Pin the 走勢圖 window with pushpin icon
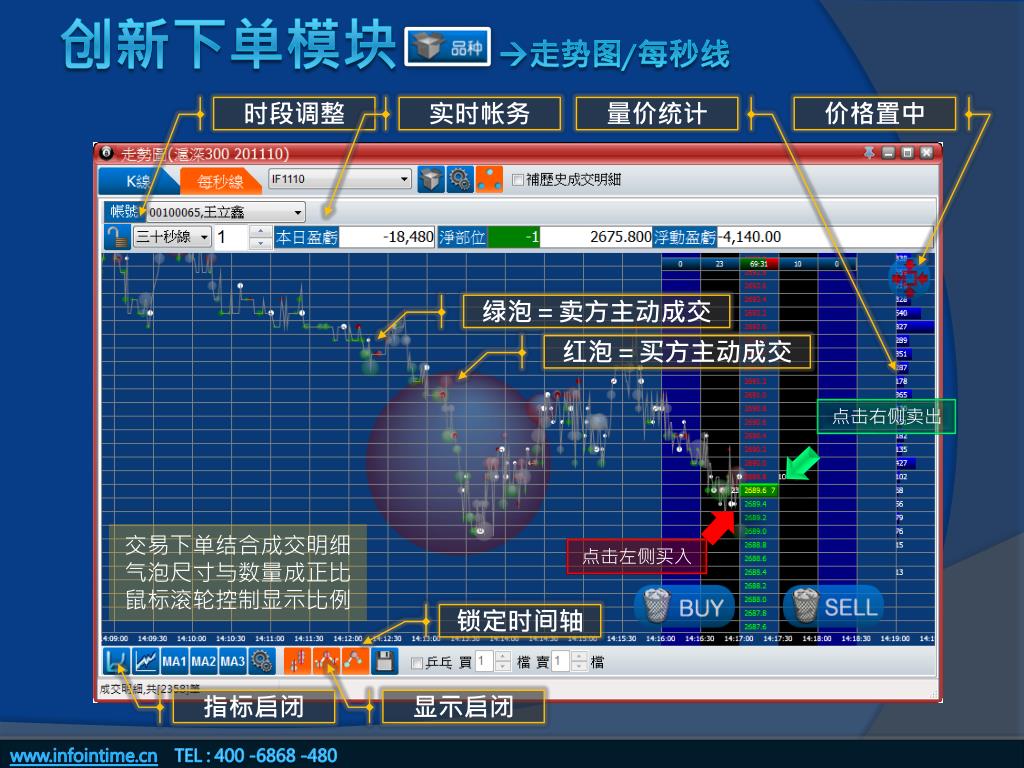Screen dimensions: 1024x768 coord(869,153)
